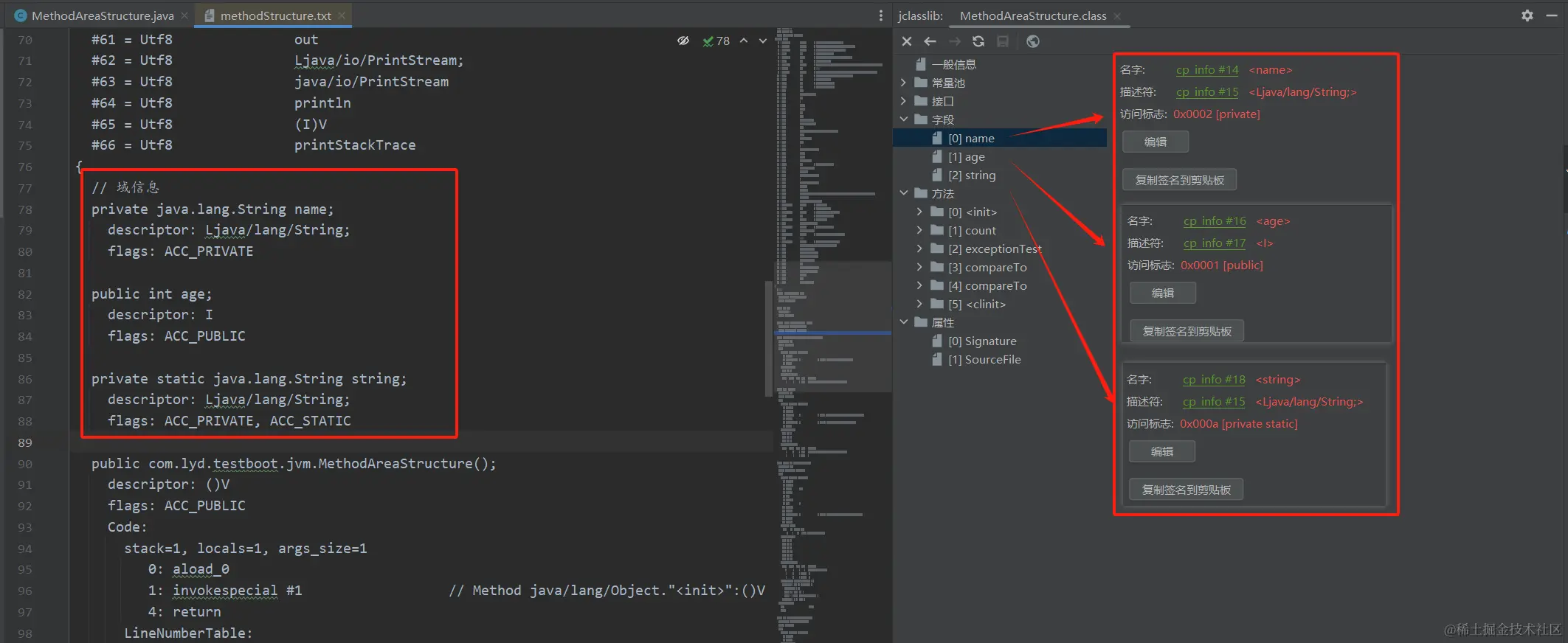Switch to MethodAreaStructure.java tab
The image size is (1568, 643).
tap(103, 15)
